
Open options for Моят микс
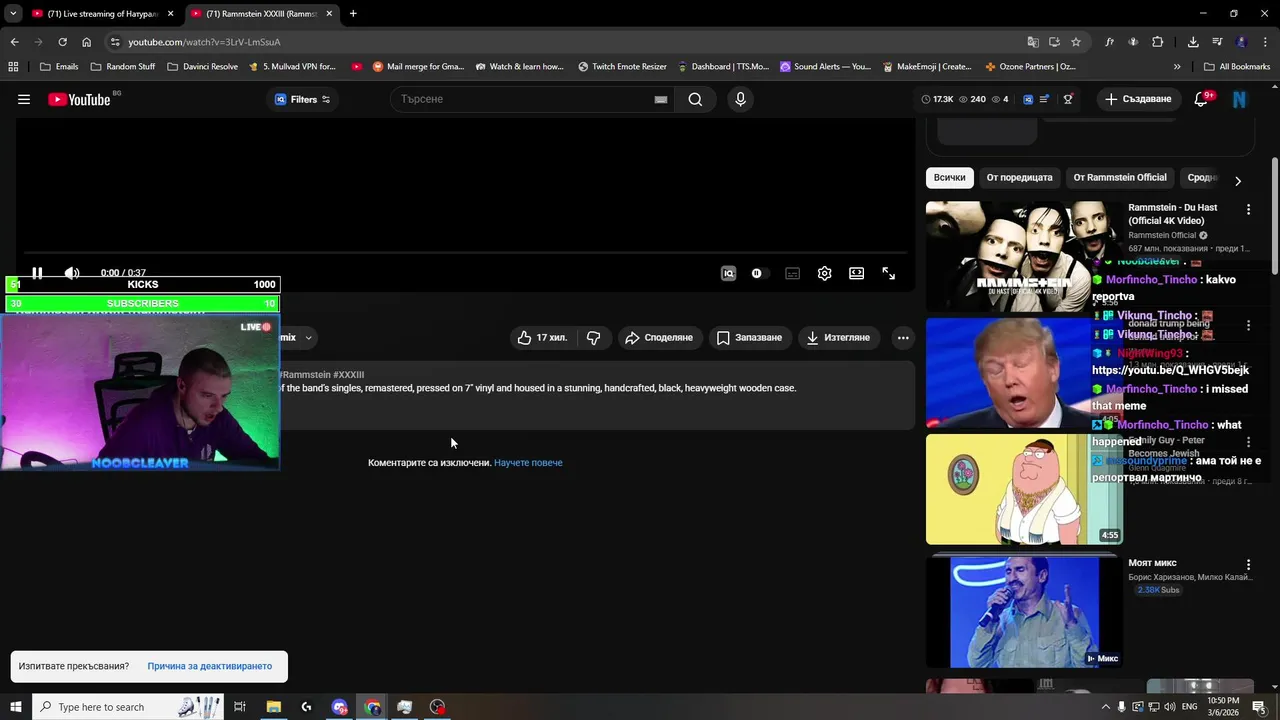(1248, 565)
